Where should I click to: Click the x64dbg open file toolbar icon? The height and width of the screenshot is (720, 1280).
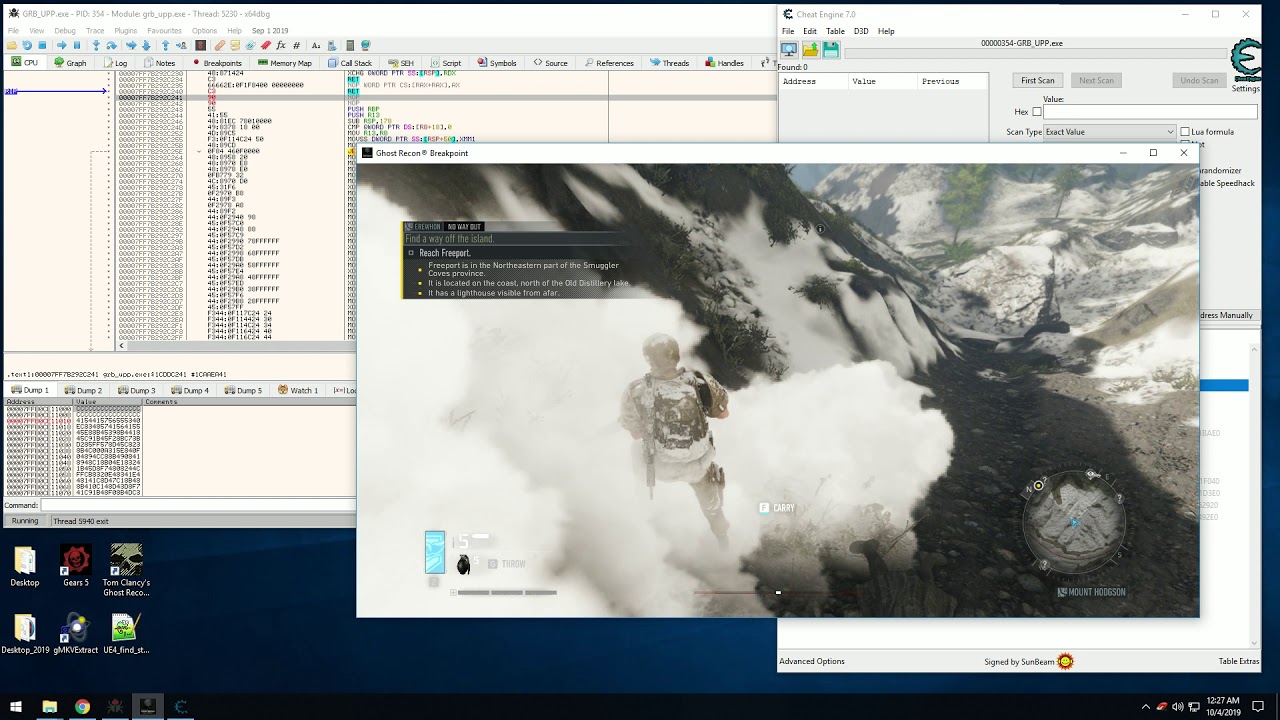pyautogui.click(x=12, y=45)
